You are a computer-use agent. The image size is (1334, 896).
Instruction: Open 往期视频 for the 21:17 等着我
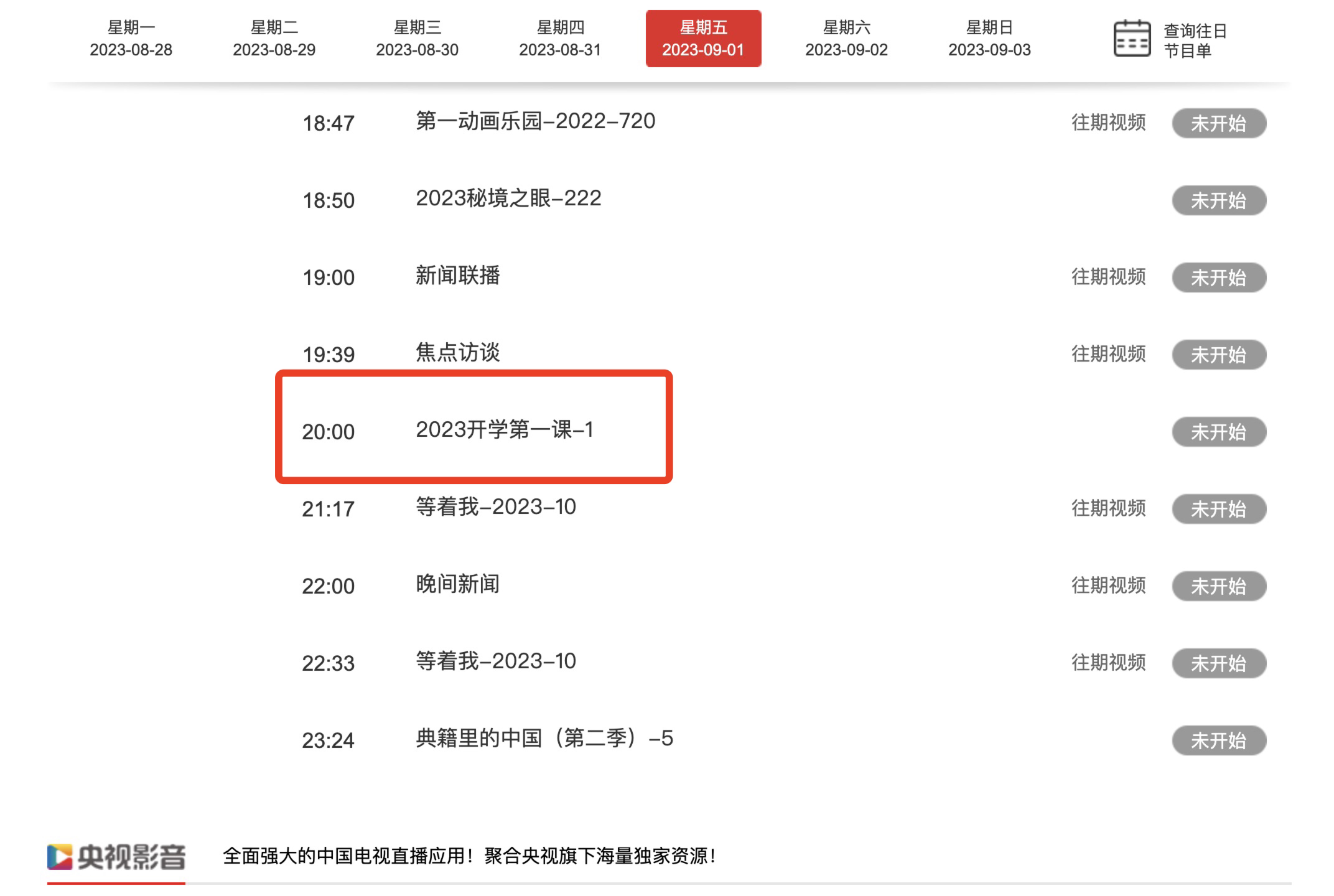point(1108,508)
